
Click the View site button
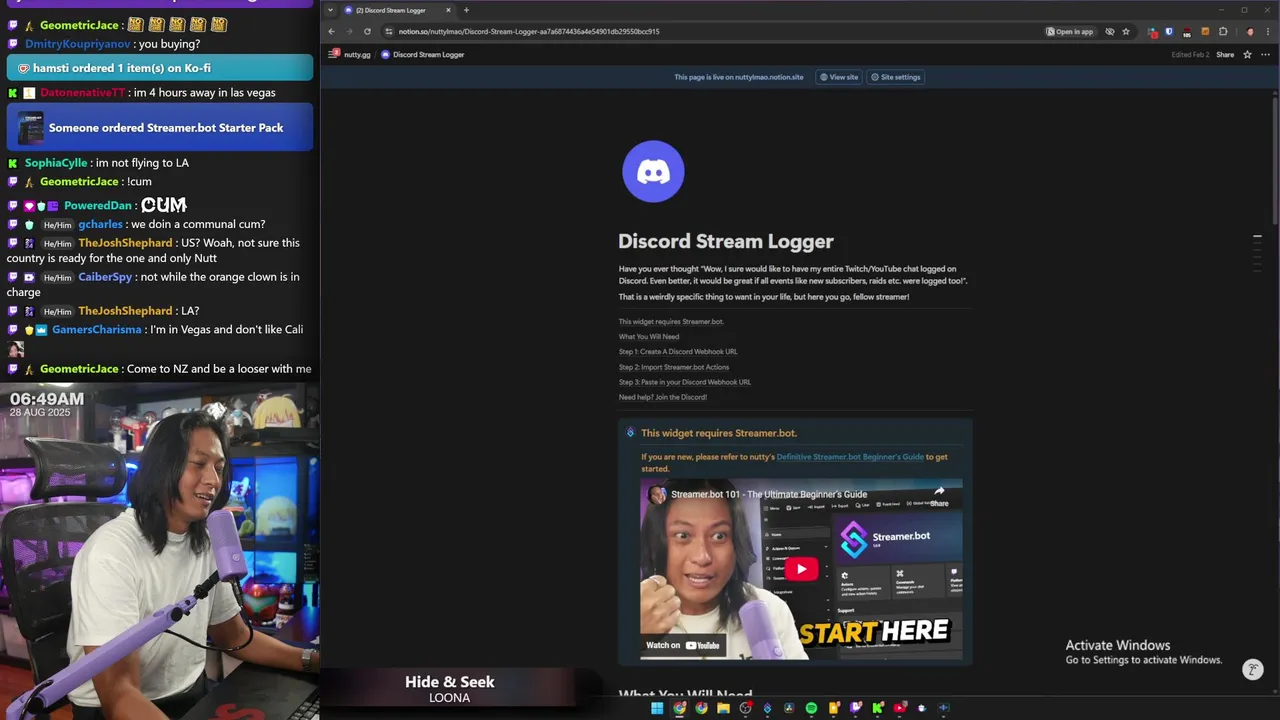click(839, 77)
